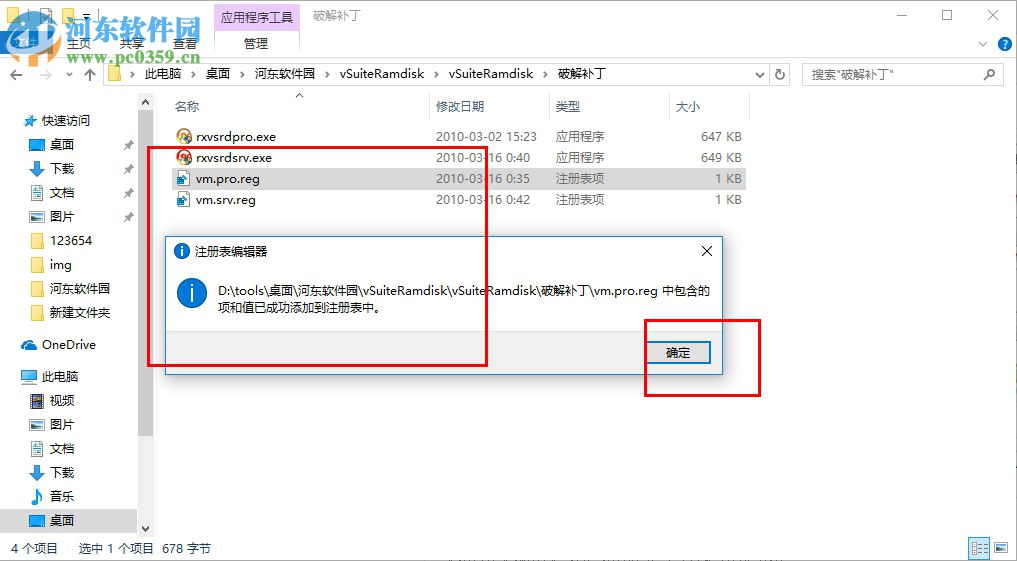Image resolution: width=1017 pixels, height=561 pixels.
Task: Navigate to first vSuiteRamdisk breadcrumb
Action: click(x=382, y=74)
